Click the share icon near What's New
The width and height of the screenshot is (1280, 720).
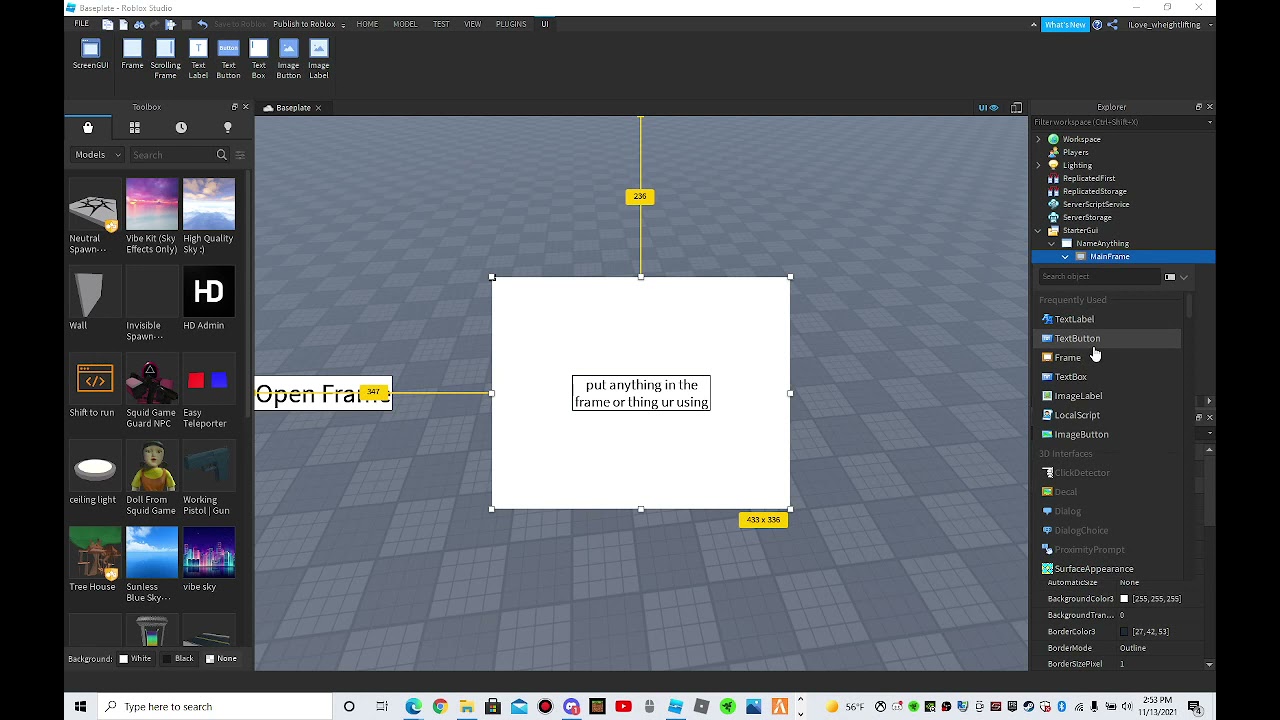1112,24
